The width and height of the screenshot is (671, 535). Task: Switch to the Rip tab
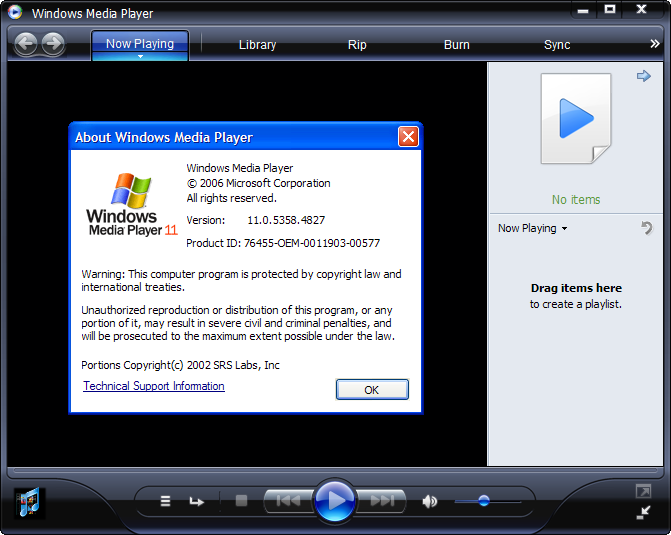[357, 45]
